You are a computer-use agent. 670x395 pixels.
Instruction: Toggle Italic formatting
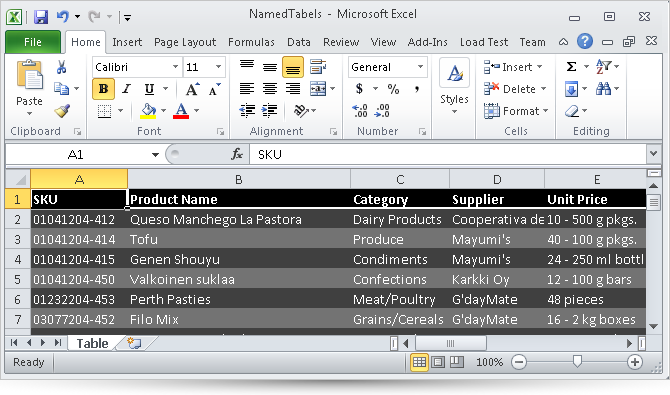126,89
